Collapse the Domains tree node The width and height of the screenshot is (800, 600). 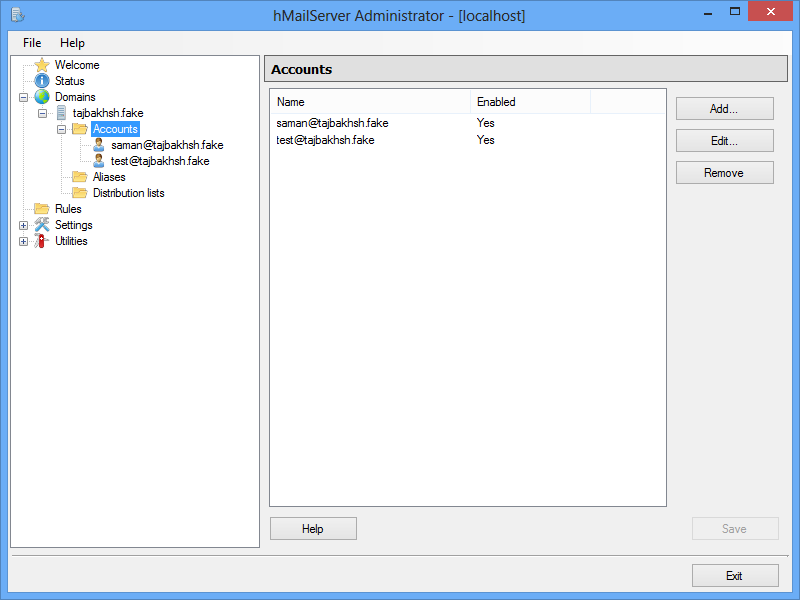23,97
